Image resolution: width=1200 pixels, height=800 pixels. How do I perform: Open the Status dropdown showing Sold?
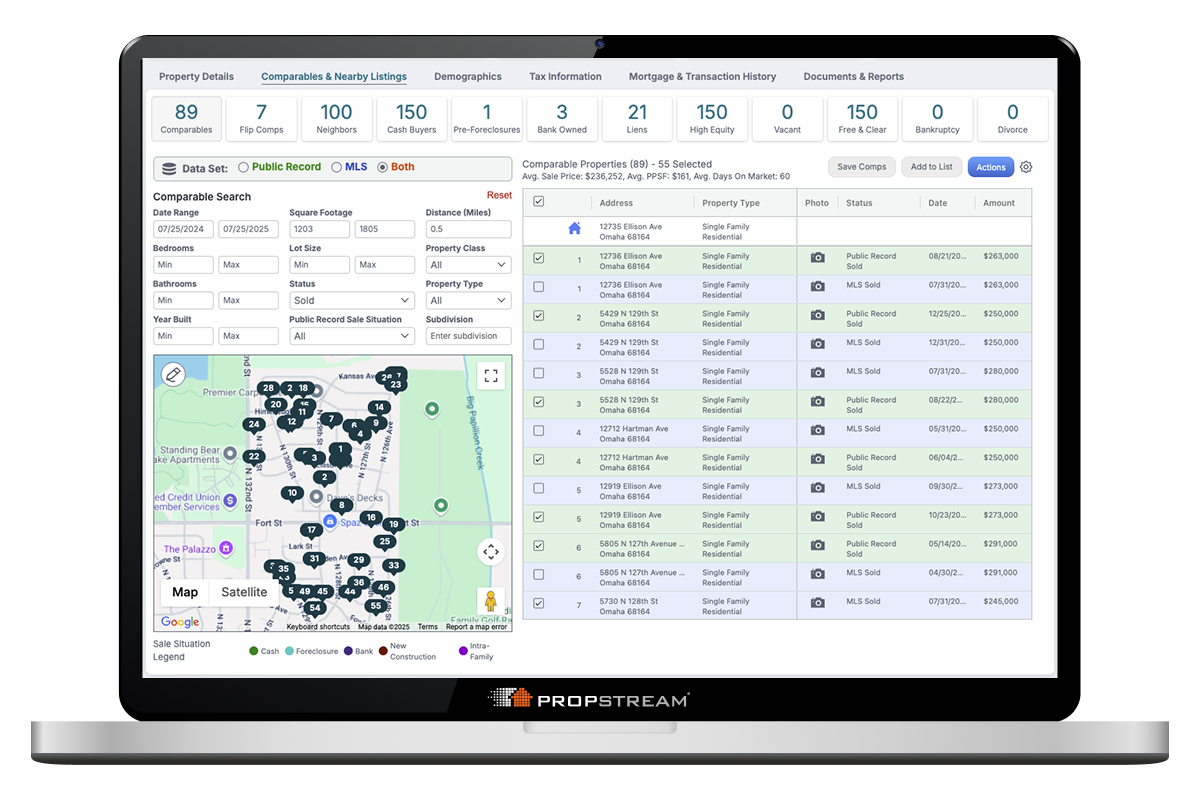tap(351, 300)
